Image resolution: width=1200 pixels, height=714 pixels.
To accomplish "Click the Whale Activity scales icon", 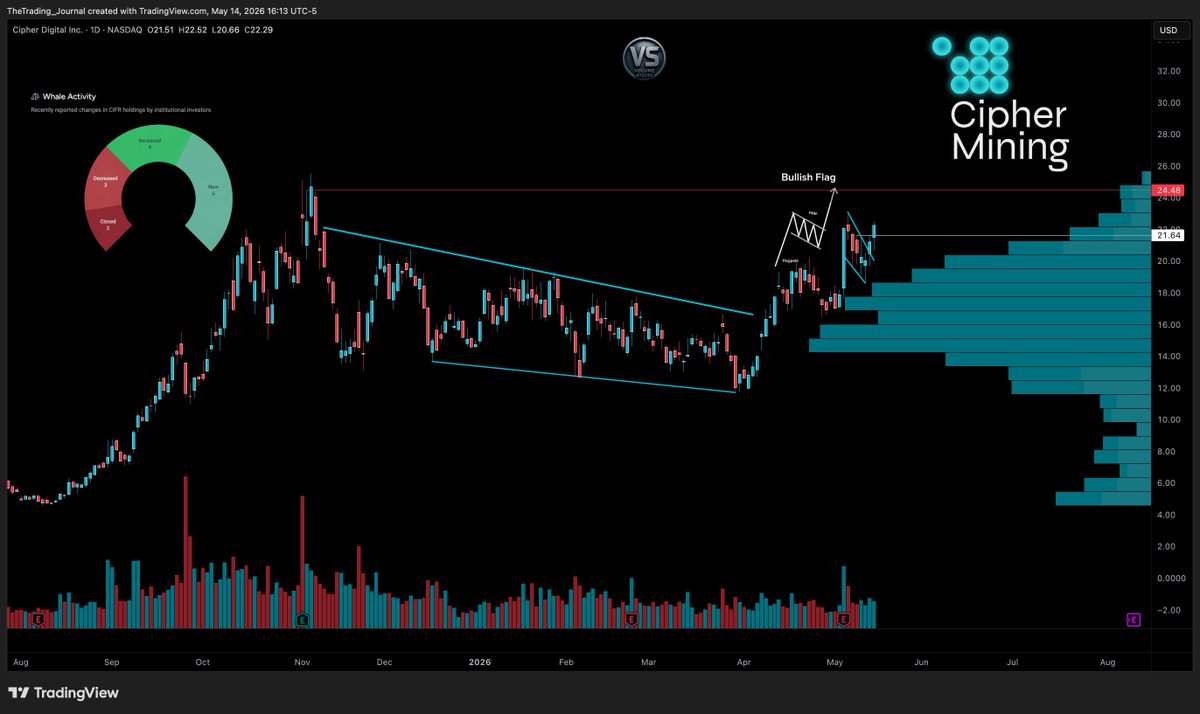I will point(35,97).
